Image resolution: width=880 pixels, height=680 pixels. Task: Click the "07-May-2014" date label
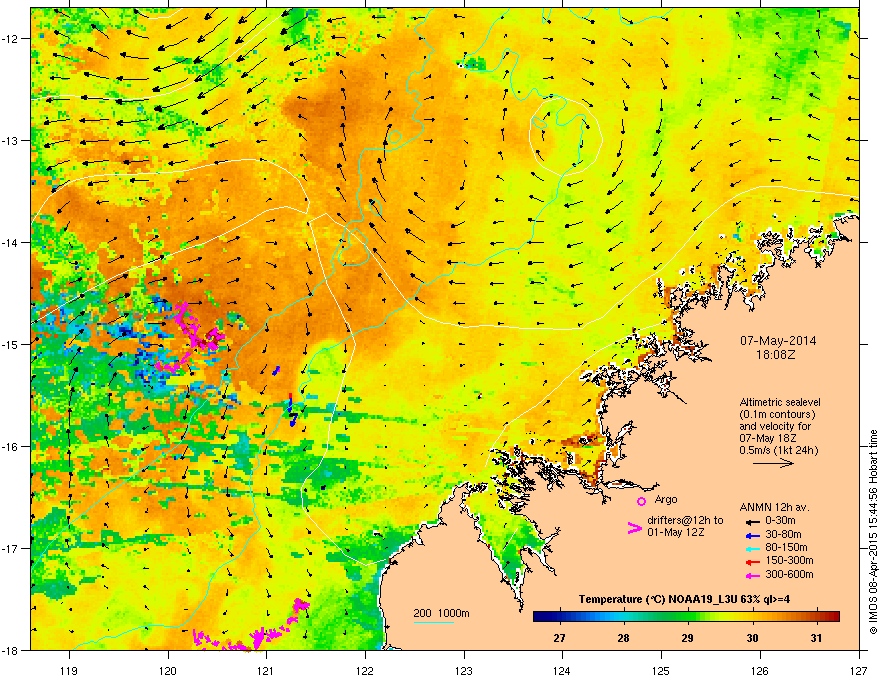coord(778,341)
